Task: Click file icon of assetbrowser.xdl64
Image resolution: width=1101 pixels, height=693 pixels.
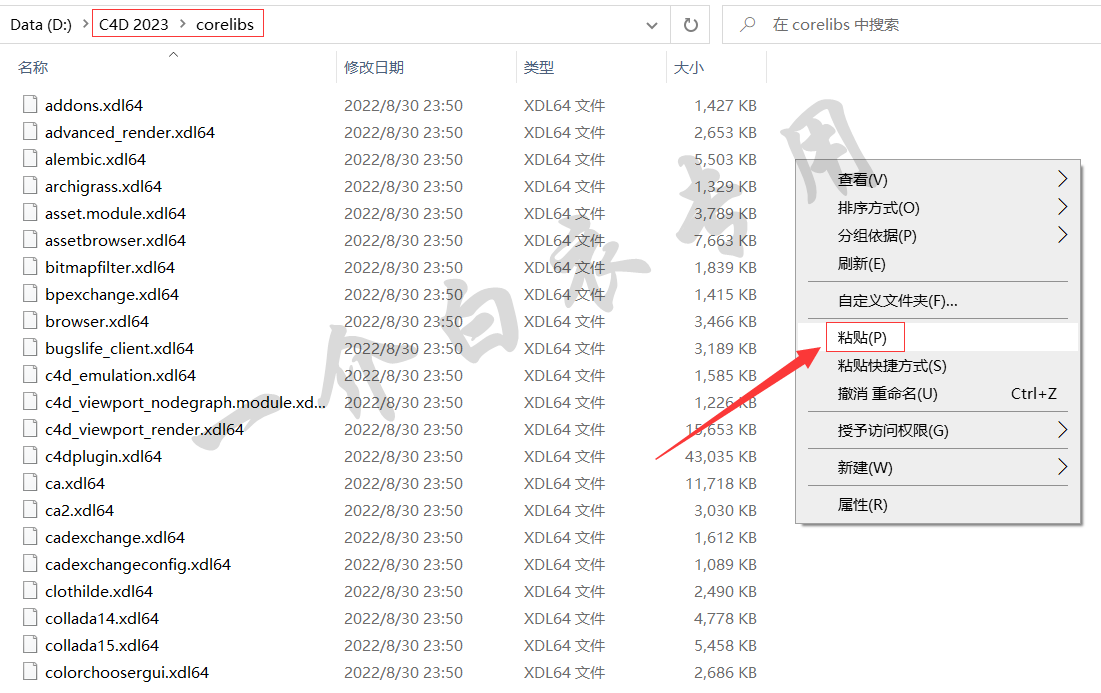Action: 29,240
